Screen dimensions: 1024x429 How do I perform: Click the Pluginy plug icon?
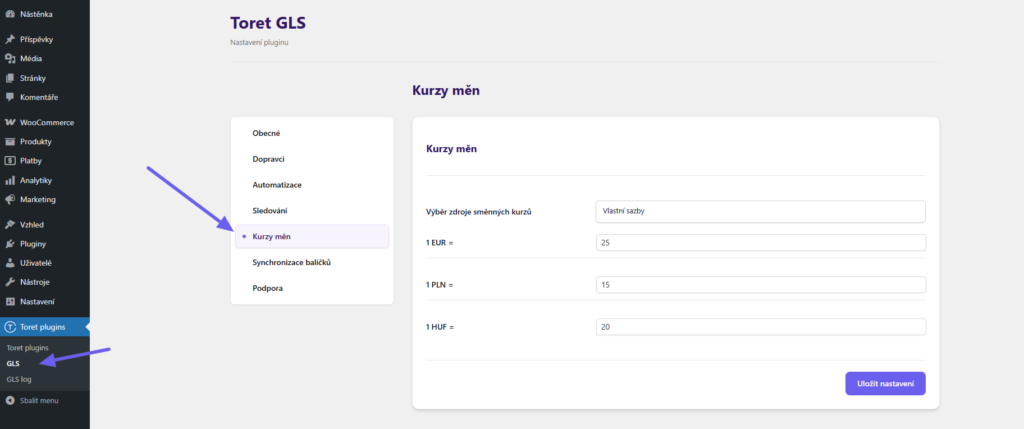point(10,243)
